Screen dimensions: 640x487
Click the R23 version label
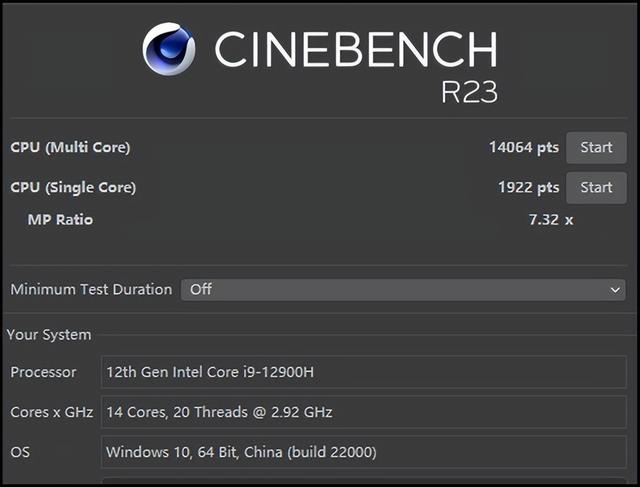click(469, 92)
